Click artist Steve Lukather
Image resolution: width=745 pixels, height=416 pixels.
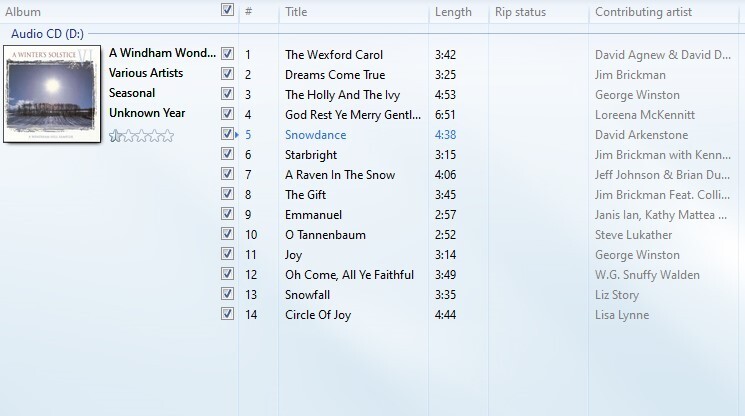(633, 235)
